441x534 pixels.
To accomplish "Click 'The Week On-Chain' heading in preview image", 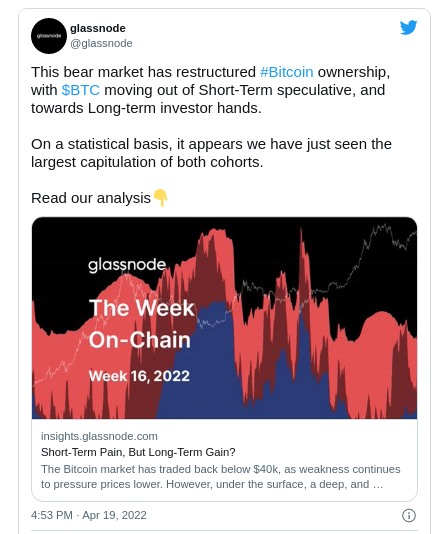I will pos(142,324).
